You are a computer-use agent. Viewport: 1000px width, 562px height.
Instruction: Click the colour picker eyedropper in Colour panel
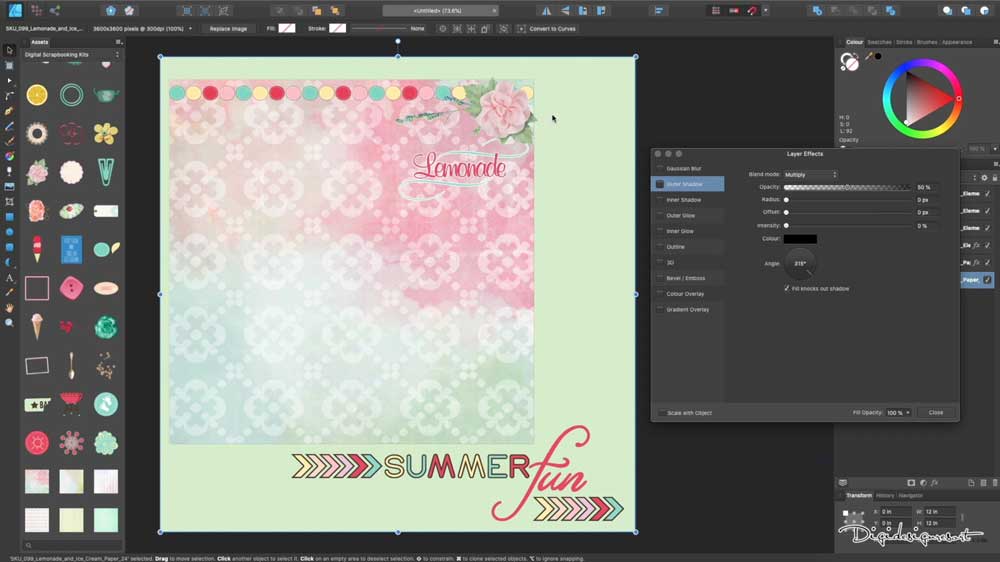click(869, 56)
